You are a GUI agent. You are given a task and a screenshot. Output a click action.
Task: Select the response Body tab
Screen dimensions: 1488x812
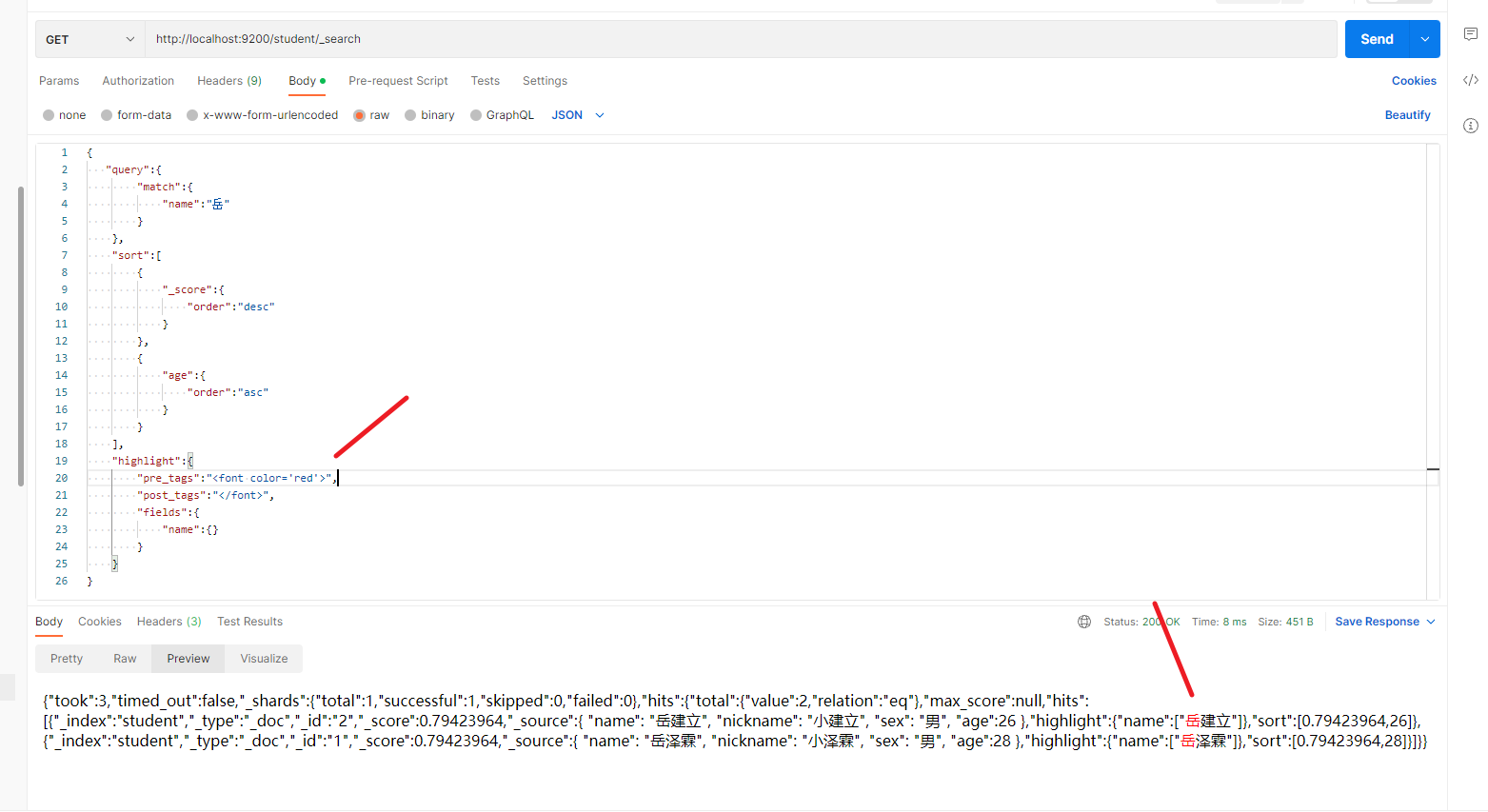[x=49, y=622]
